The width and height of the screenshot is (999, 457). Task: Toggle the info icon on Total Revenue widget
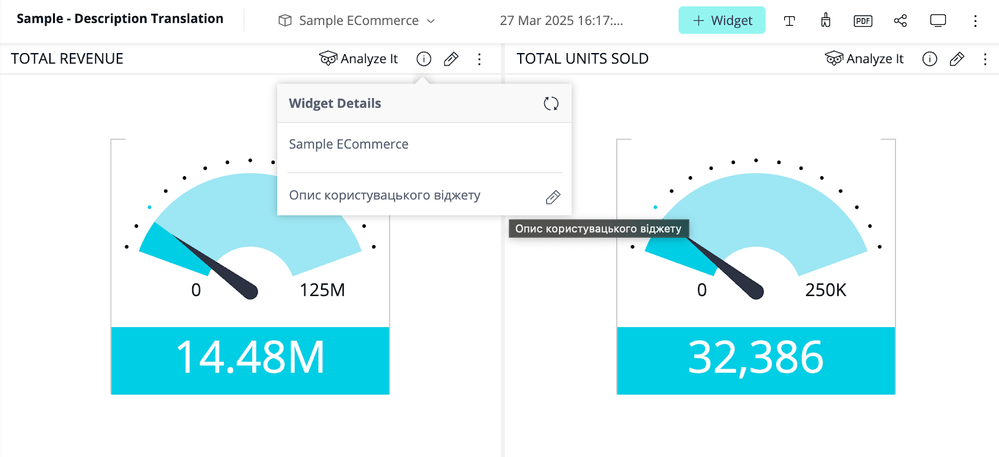click(x=423, y=59)
